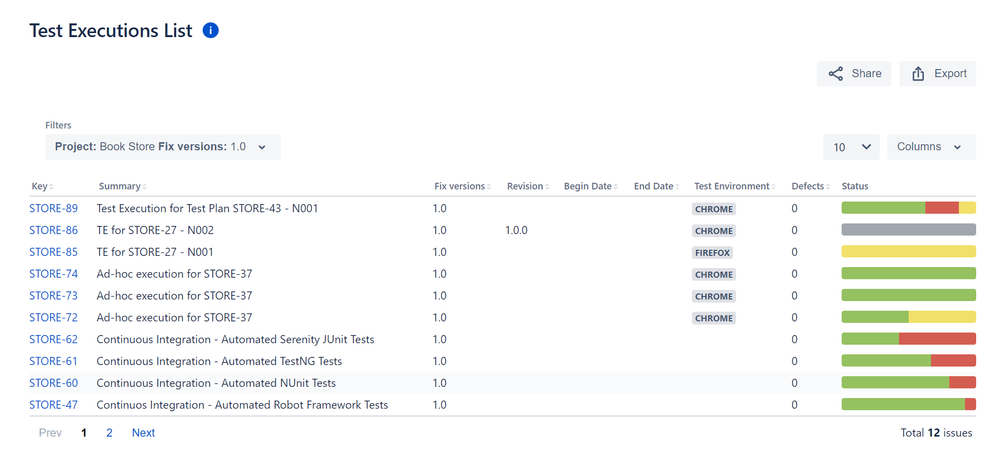Click the FIREFOX environment tag
This screenshot has height=461, width=999.
(712, 253)
